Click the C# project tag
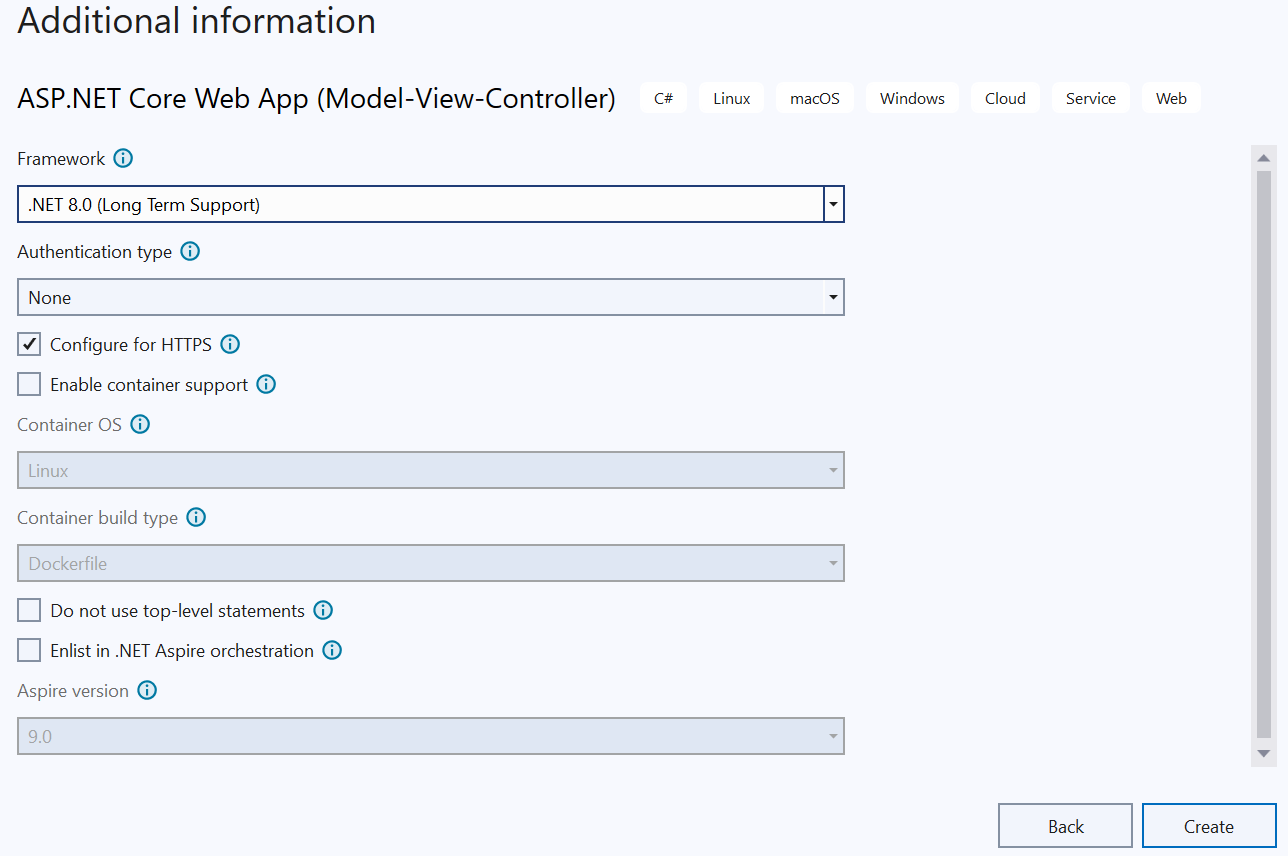1288x856 pixels. (663, 98)
